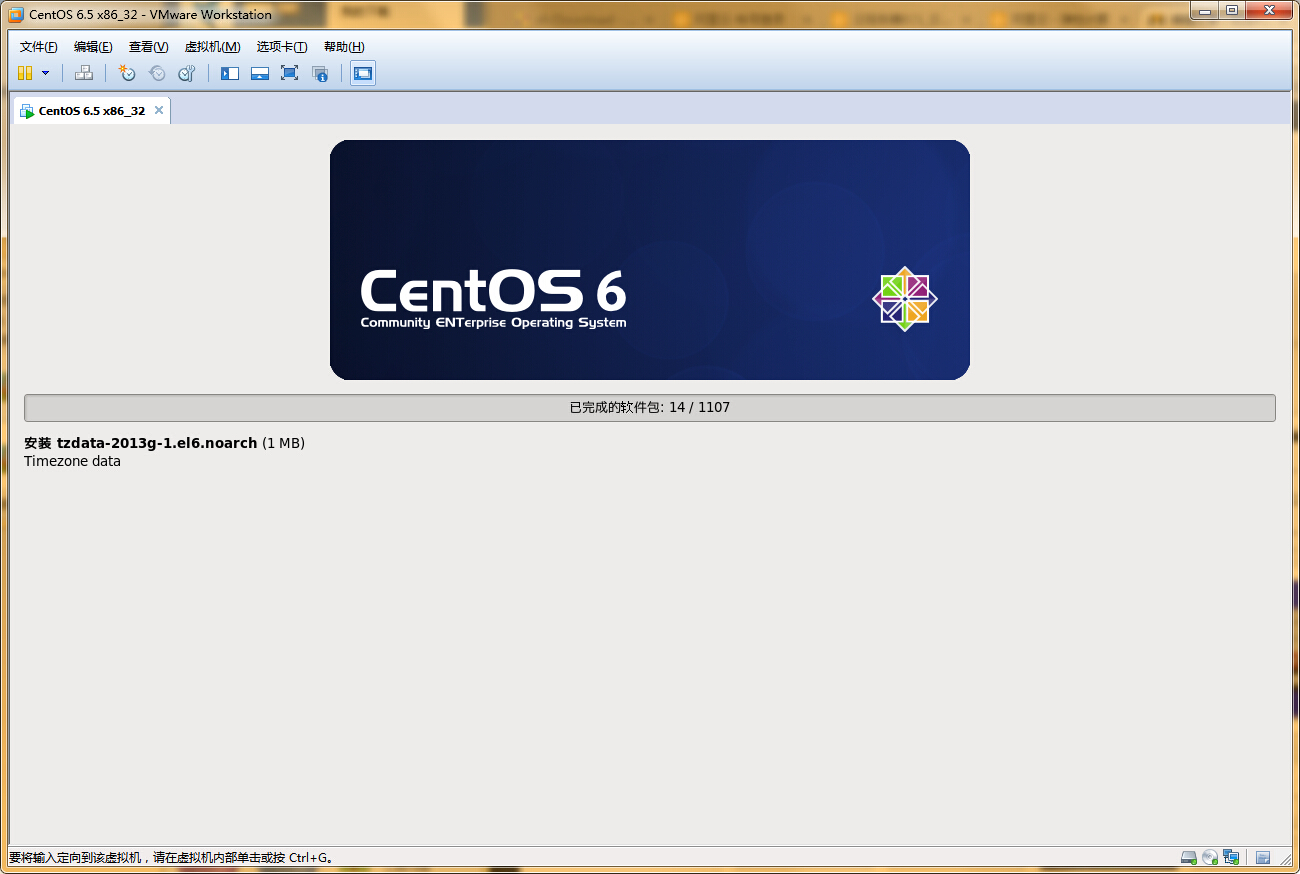Click the send Ctrl+Alt+Del icon
Image resolution: width=1300 pixels, height=874 pixels.
[84, 73]
